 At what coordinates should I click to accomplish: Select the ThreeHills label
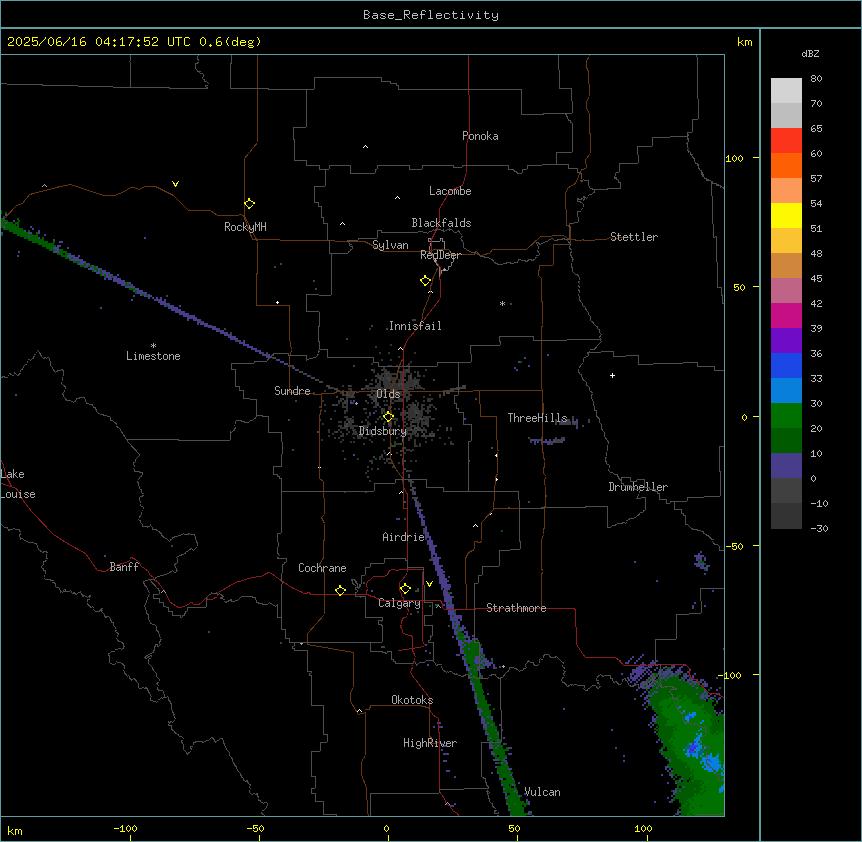(x=537, y=418)
